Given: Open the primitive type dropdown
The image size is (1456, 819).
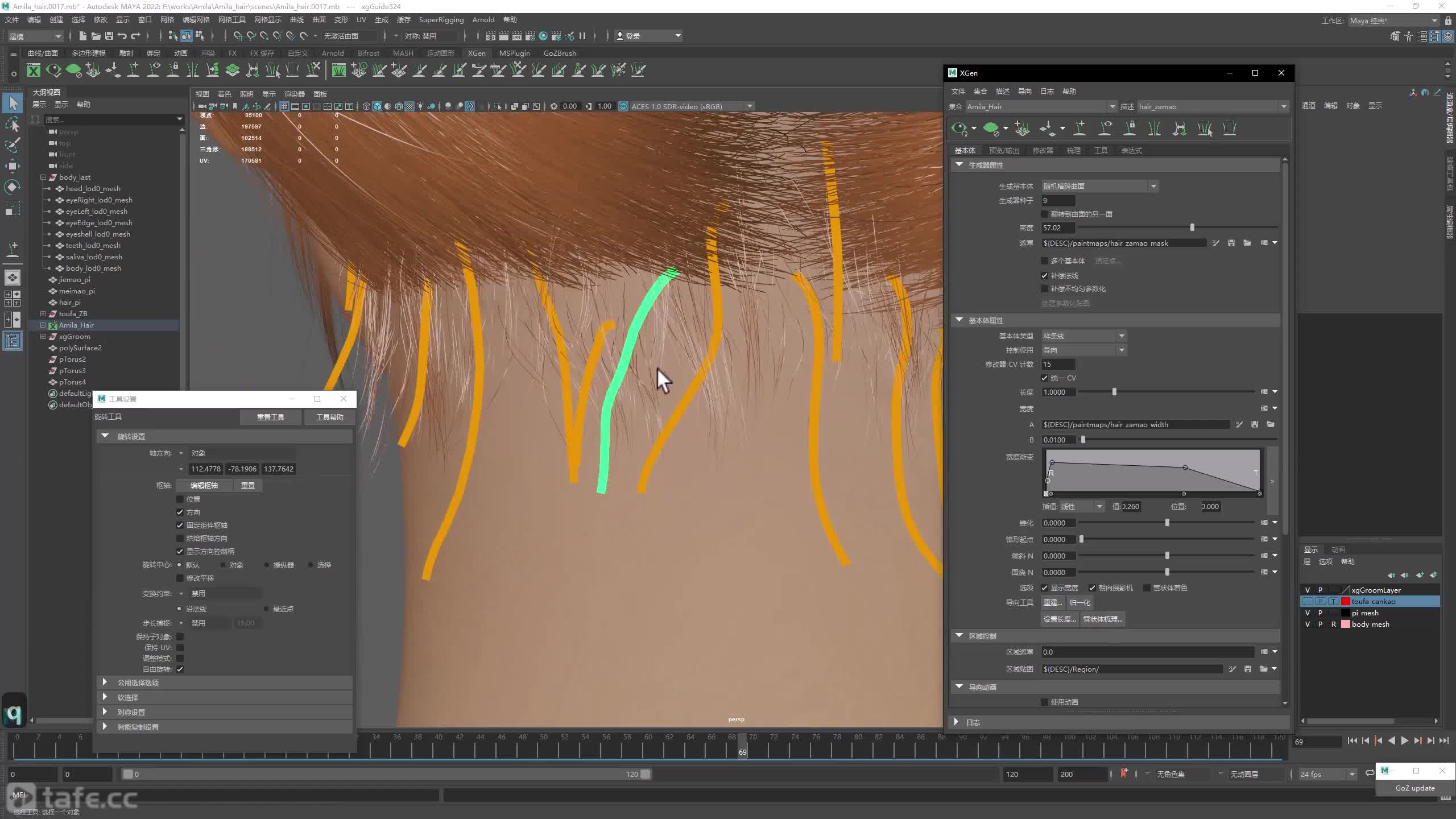Looking at the screenshot, I should click(1083, 336).
